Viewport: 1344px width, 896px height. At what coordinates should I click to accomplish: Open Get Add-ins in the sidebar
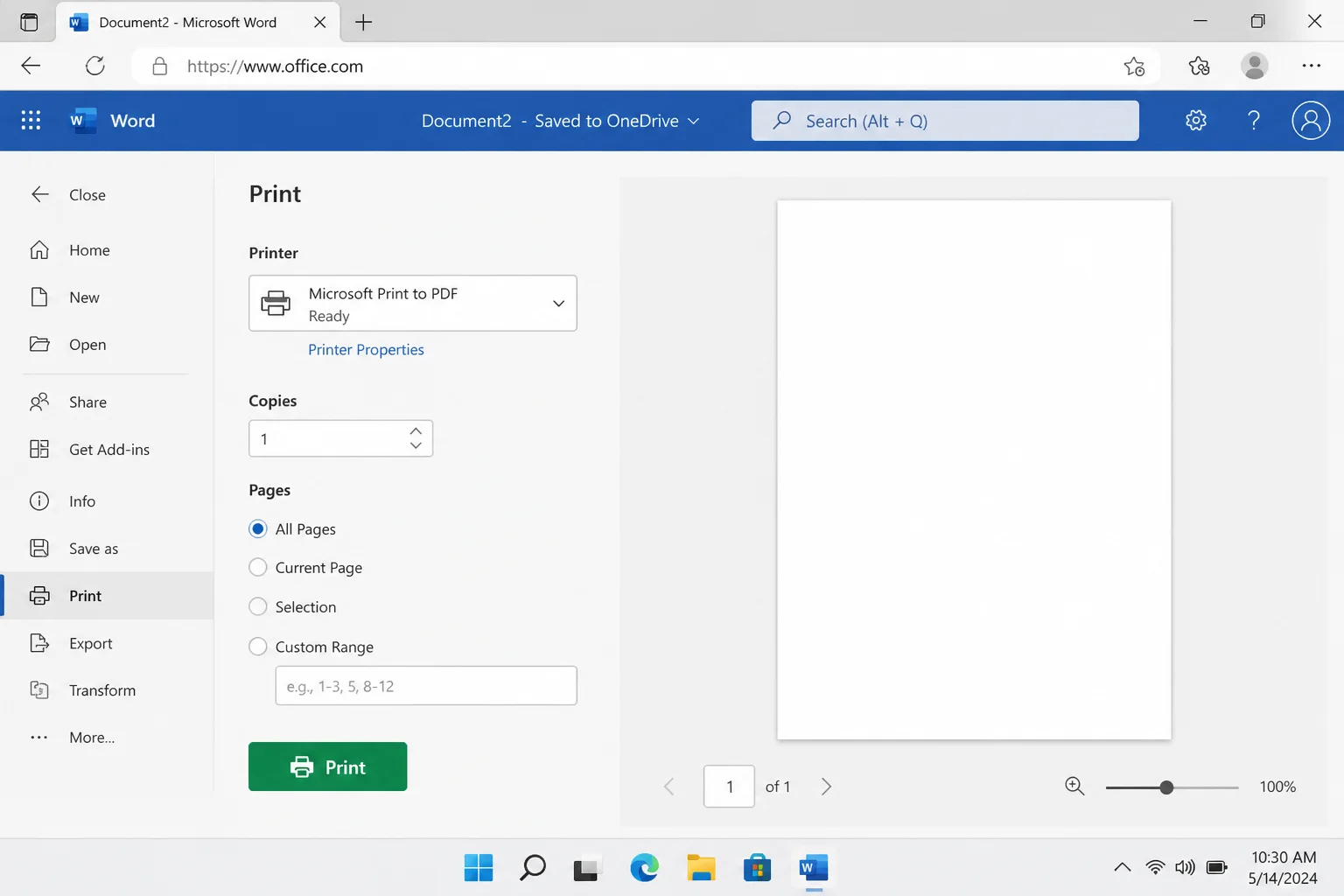(x=107, y=450)
